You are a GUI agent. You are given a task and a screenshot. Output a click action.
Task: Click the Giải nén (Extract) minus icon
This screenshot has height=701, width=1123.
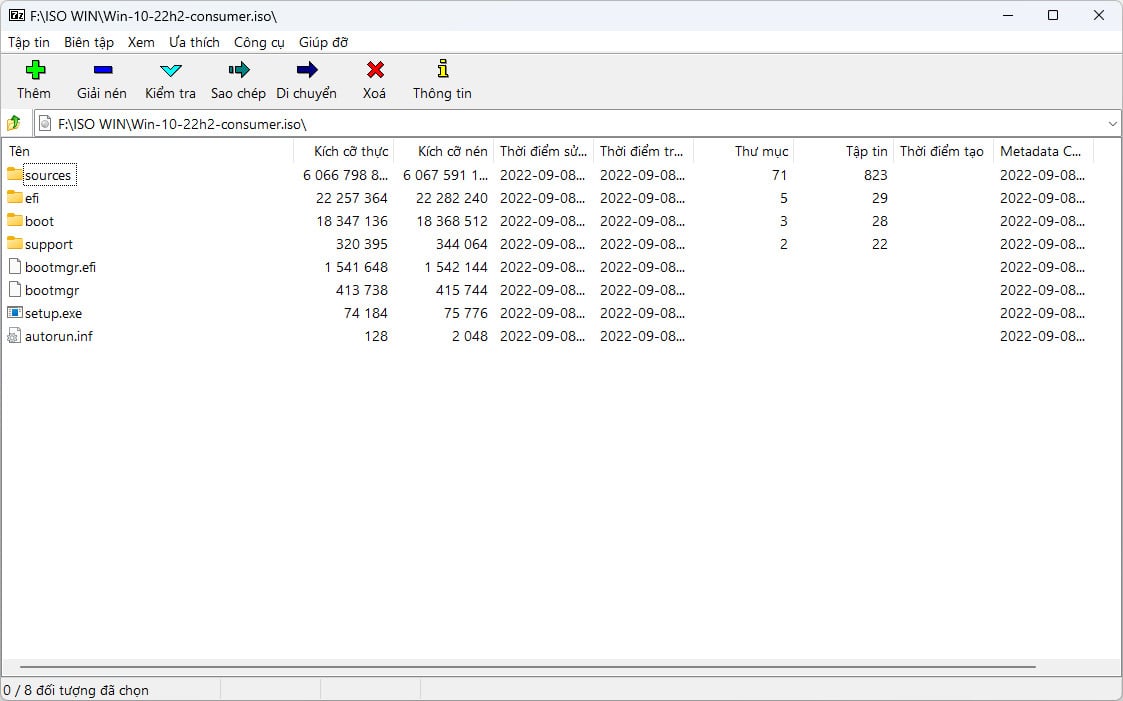102,69
